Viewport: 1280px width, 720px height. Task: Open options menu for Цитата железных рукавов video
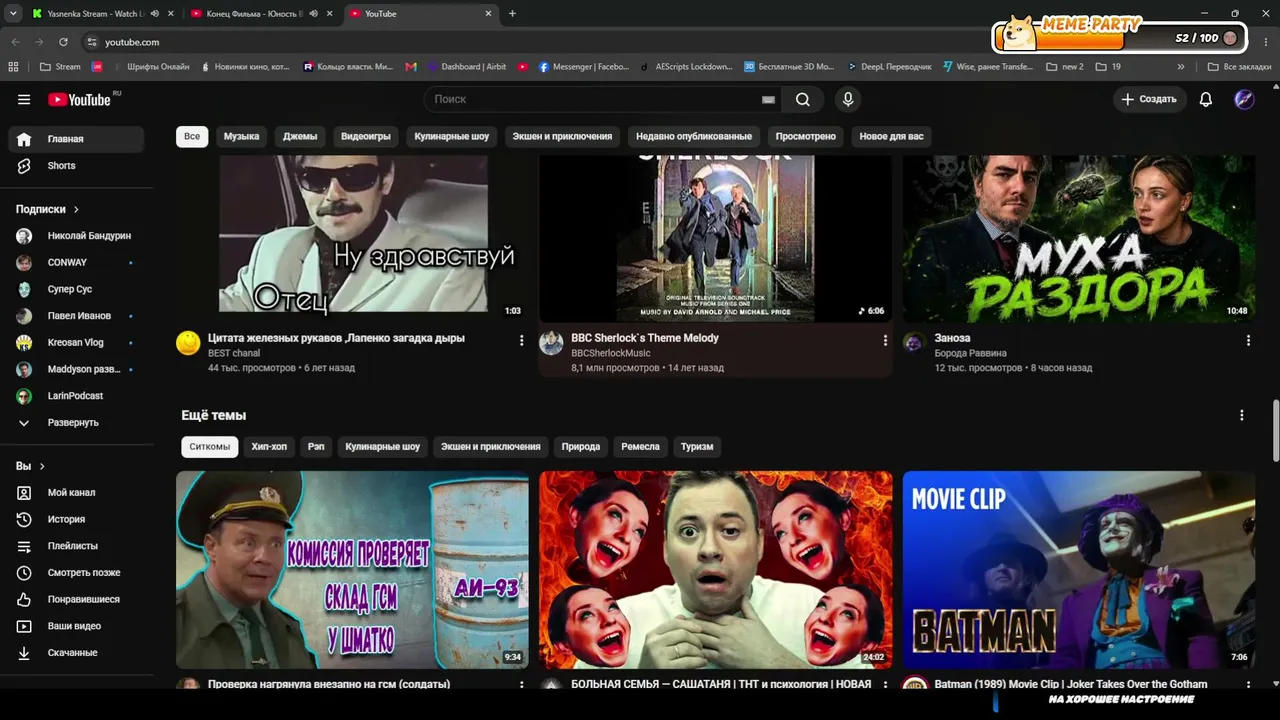click(521, 341)
